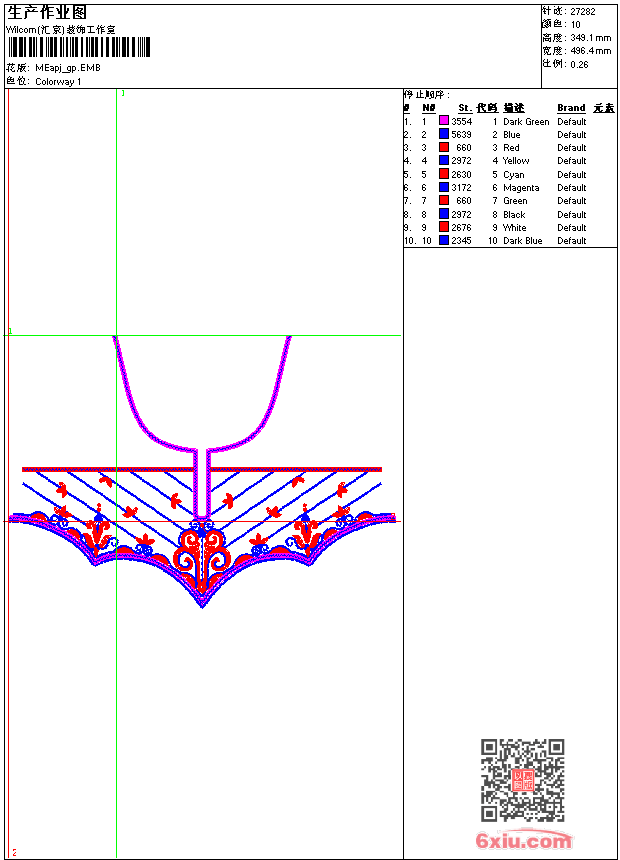Image resolution: width=620 pixels, height=860 pixels.
Task: Click the embroidery design preview
Action: 202,472
